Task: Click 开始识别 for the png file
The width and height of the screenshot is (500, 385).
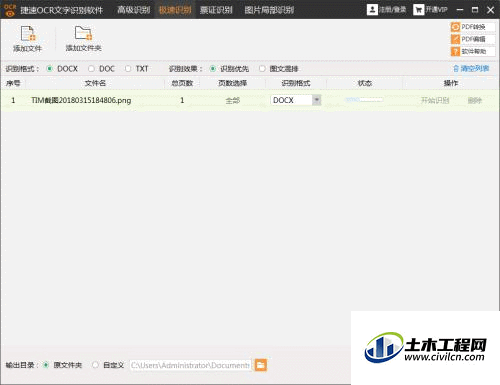Action: point(435,100)
